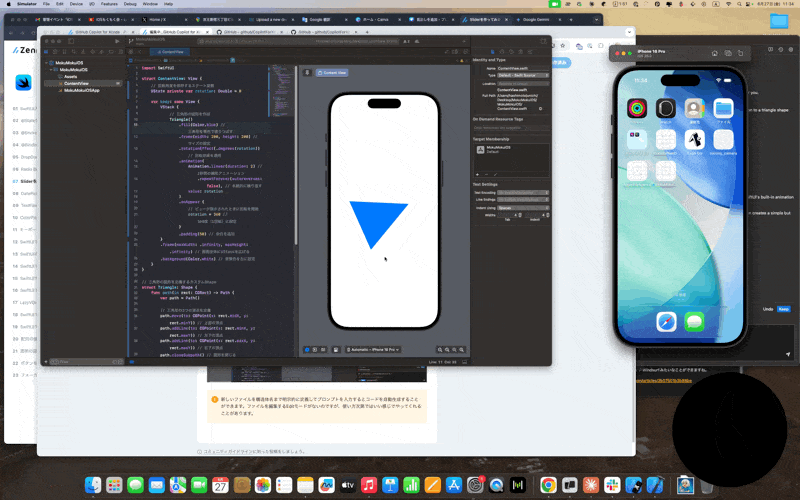
Task: Toggle Xcode inspectors panel at top right
Action: coord(544,41)
